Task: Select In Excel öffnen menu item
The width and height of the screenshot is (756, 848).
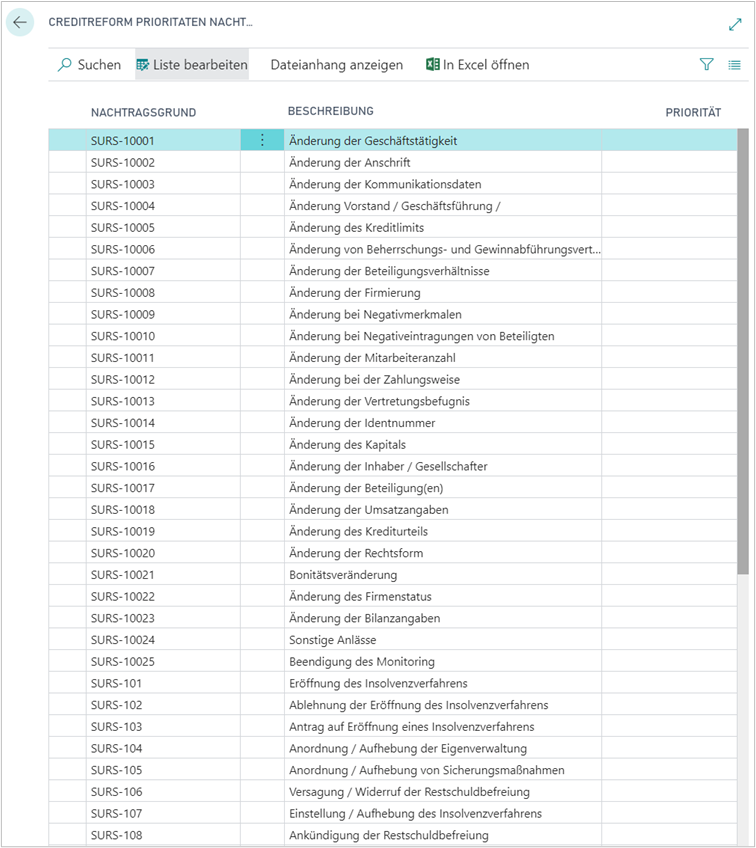Action: (x=486, y=65)
